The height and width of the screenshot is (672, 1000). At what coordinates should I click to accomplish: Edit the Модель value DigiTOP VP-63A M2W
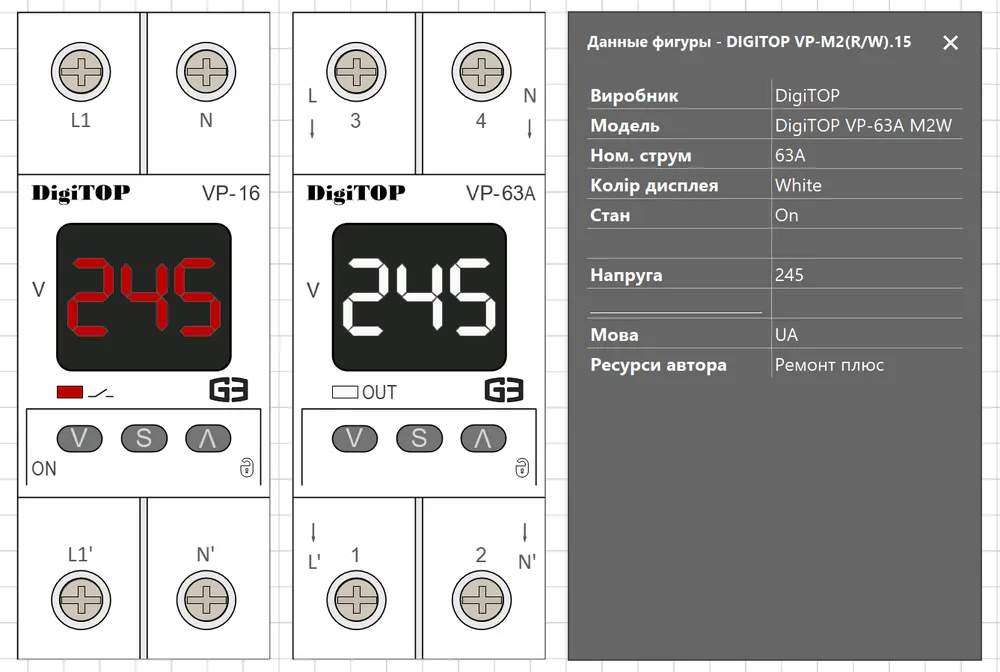coord(867,126)
